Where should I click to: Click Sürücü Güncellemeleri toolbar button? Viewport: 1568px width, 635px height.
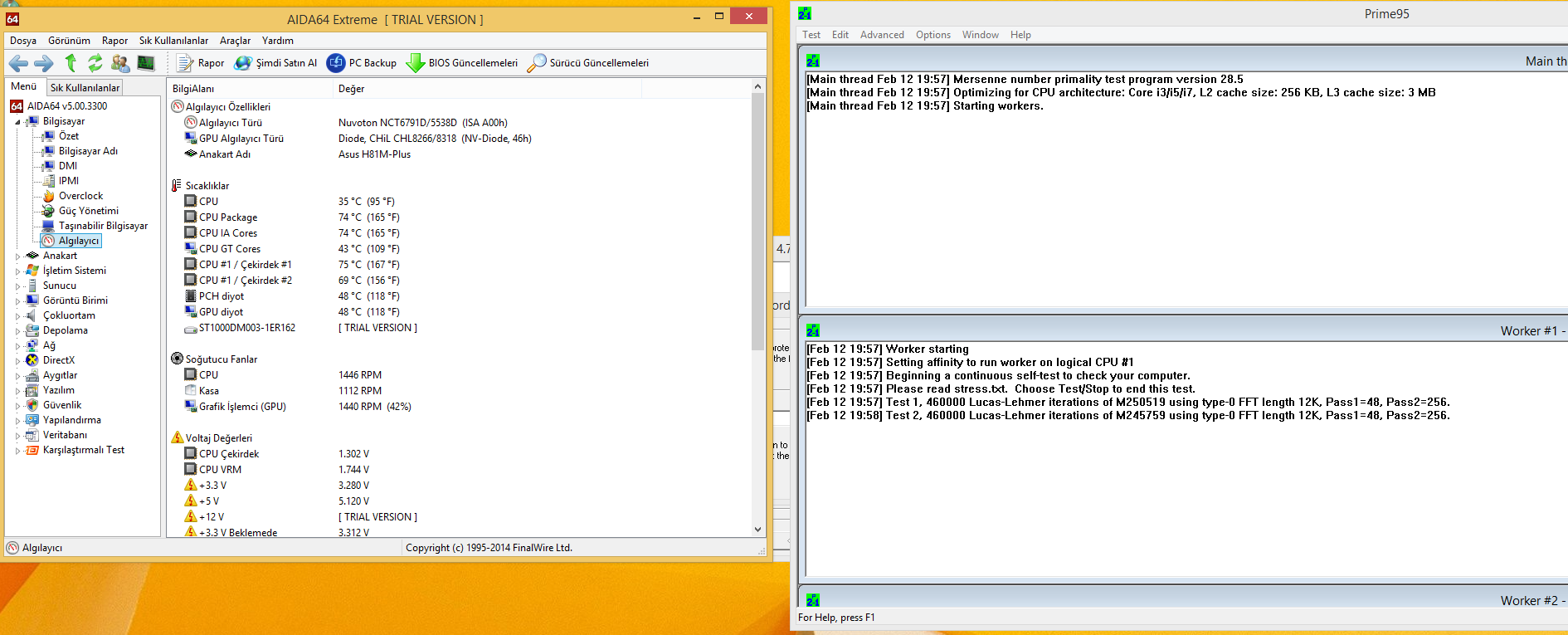[x=588, y=63]
